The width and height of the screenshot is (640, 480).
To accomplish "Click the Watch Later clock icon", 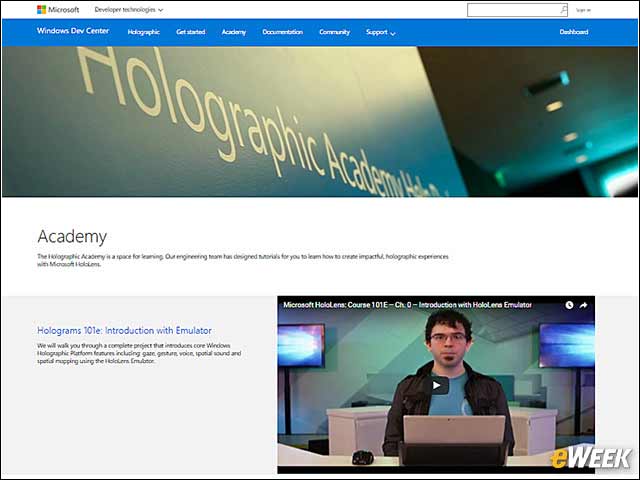I will [569, 305].
